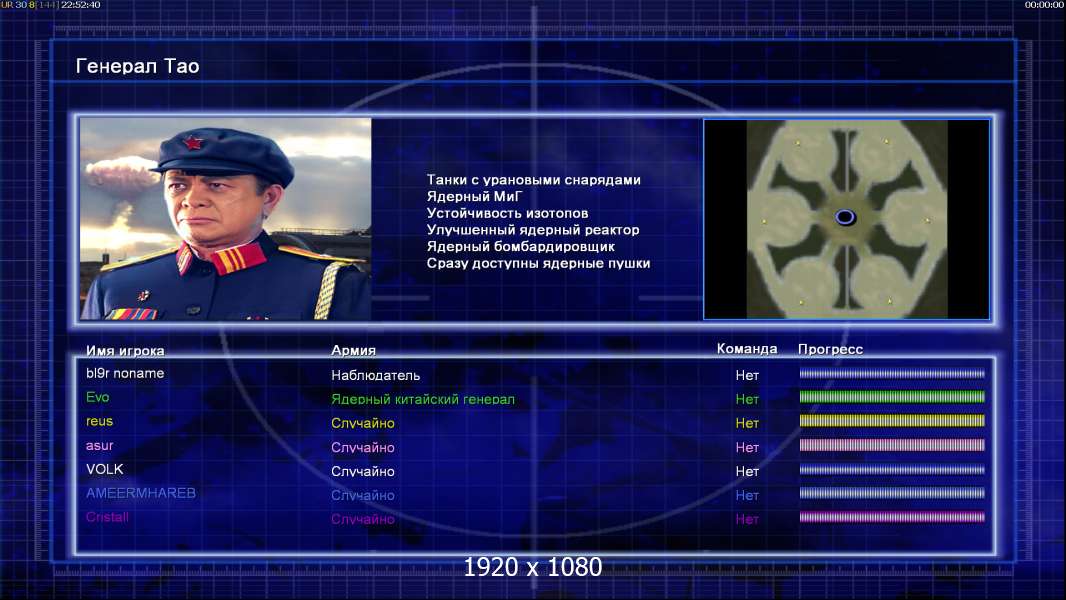Select player name 'Evo'
This screenshot has height=600, width=1066.
[97, 397]
